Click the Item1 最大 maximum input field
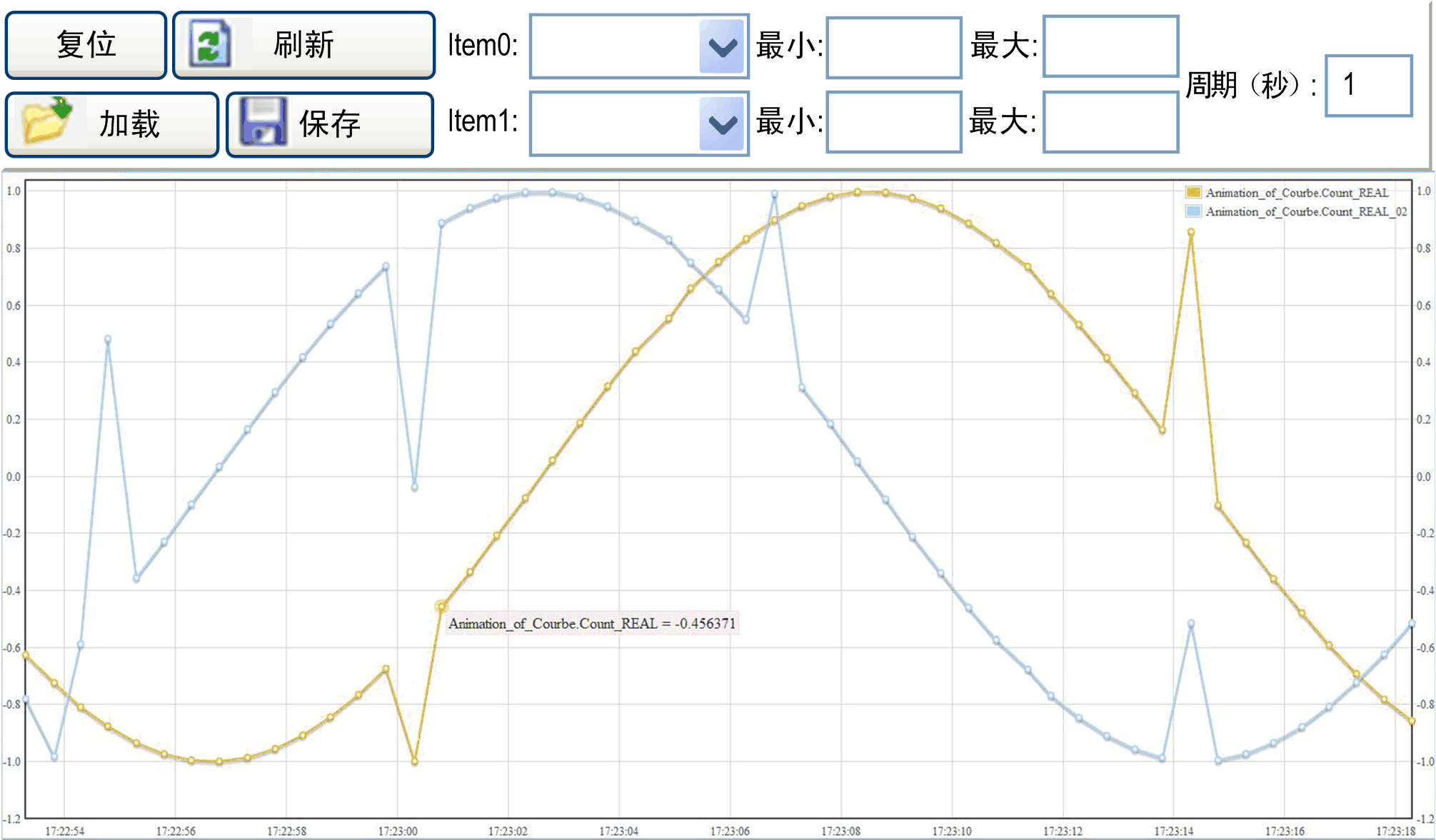Image resolution: width=1436 pixels, height=840 pixels. tap(1110, 122)
